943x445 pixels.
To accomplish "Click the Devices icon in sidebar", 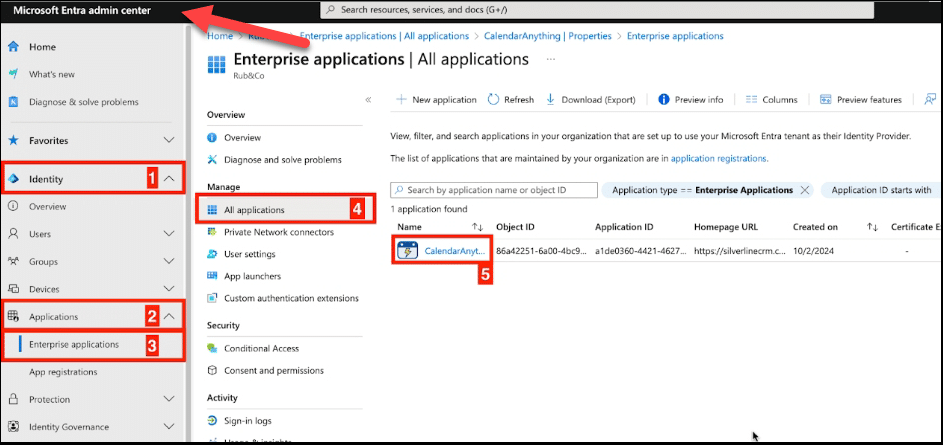I will [14, 289].
